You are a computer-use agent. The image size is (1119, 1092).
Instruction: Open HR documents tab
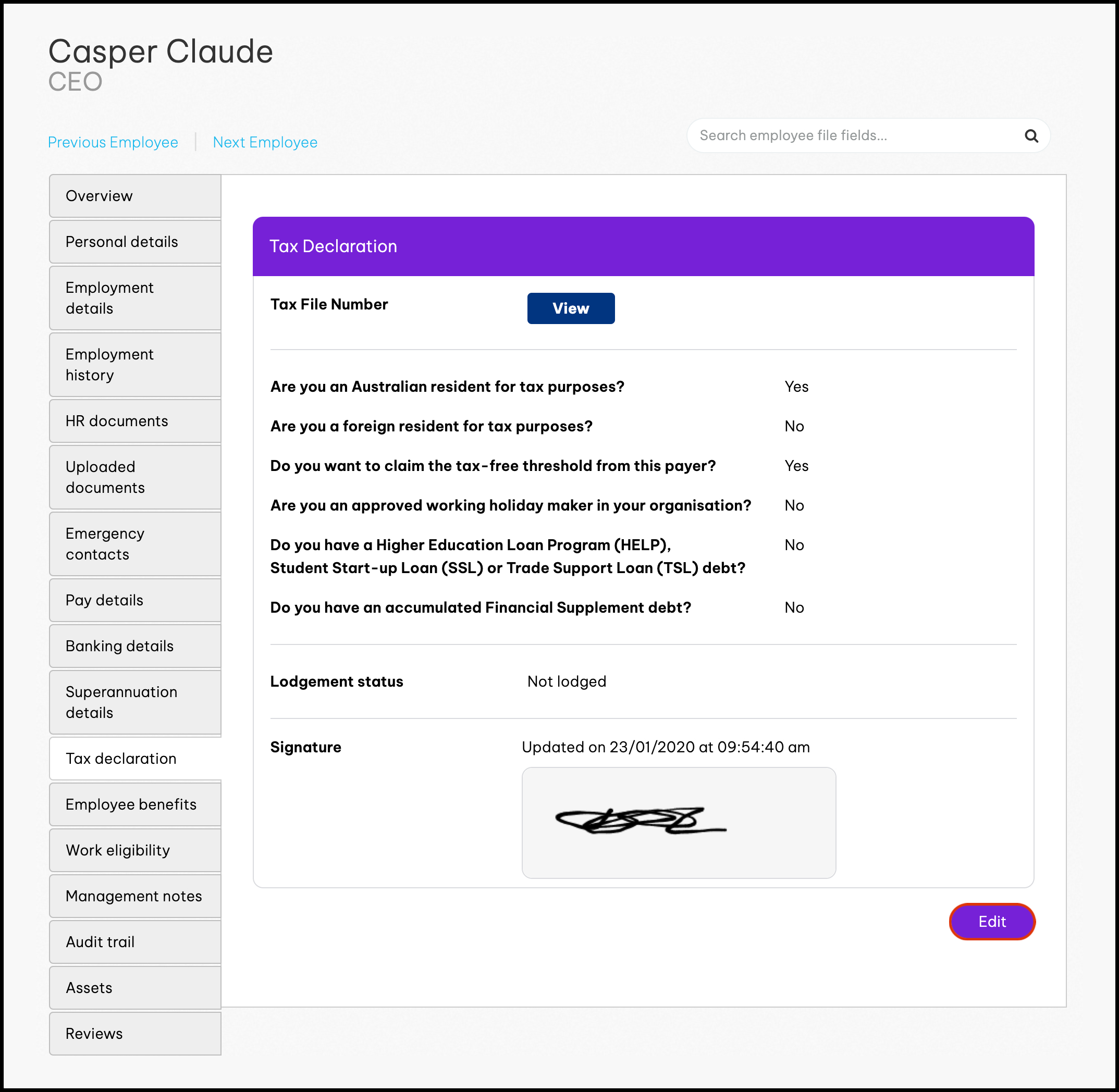click(x=135, y=421)
